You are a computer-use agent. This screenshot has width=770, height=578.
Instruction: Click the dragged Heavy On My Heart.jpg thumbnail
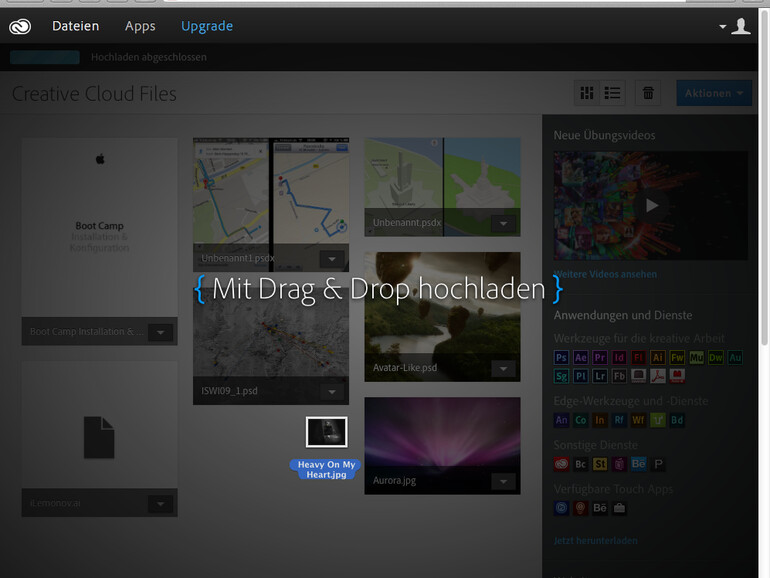[x=327, y=432]
